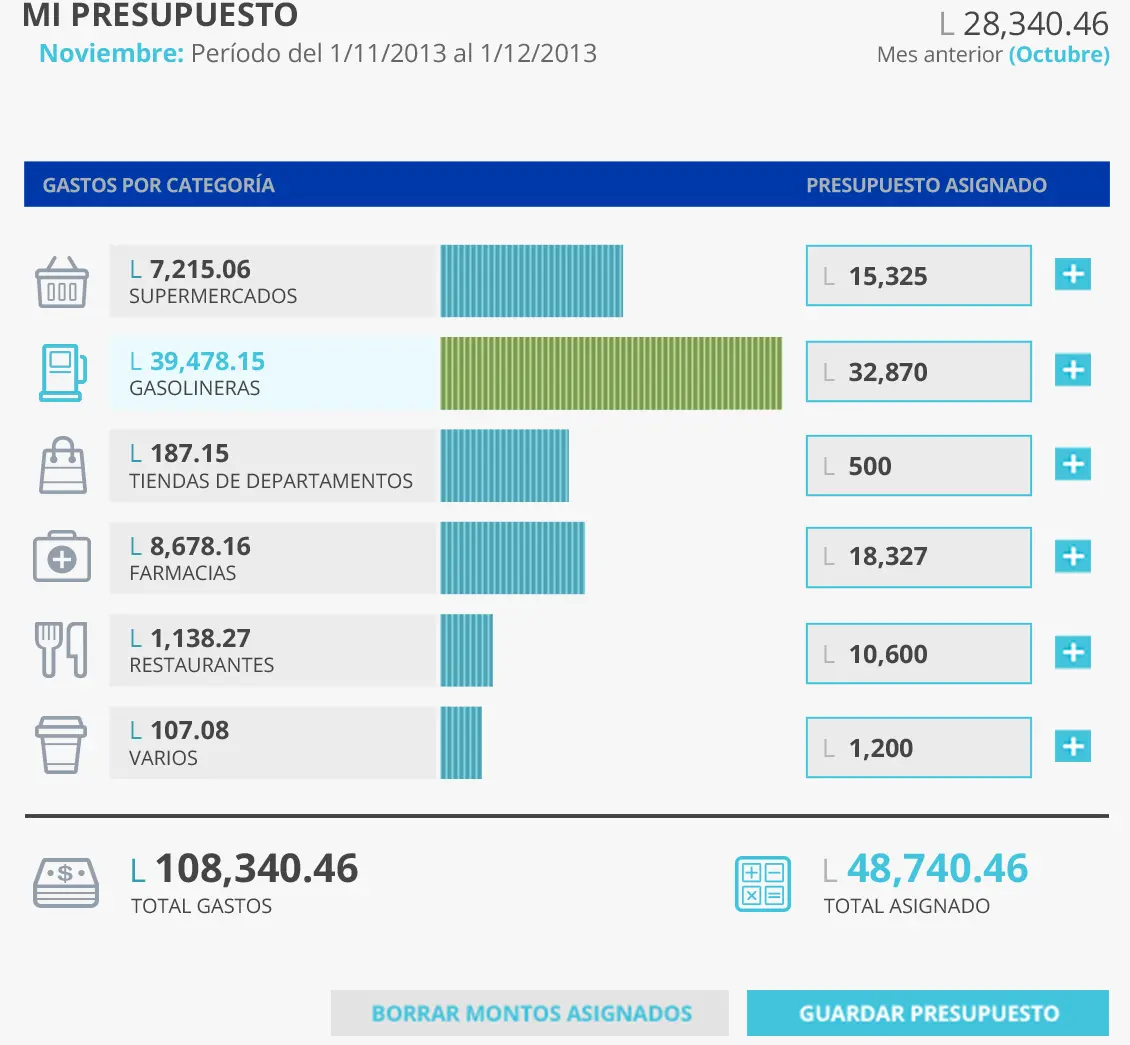Click the plus button next to Farmacias budget

pos(1072,557)
